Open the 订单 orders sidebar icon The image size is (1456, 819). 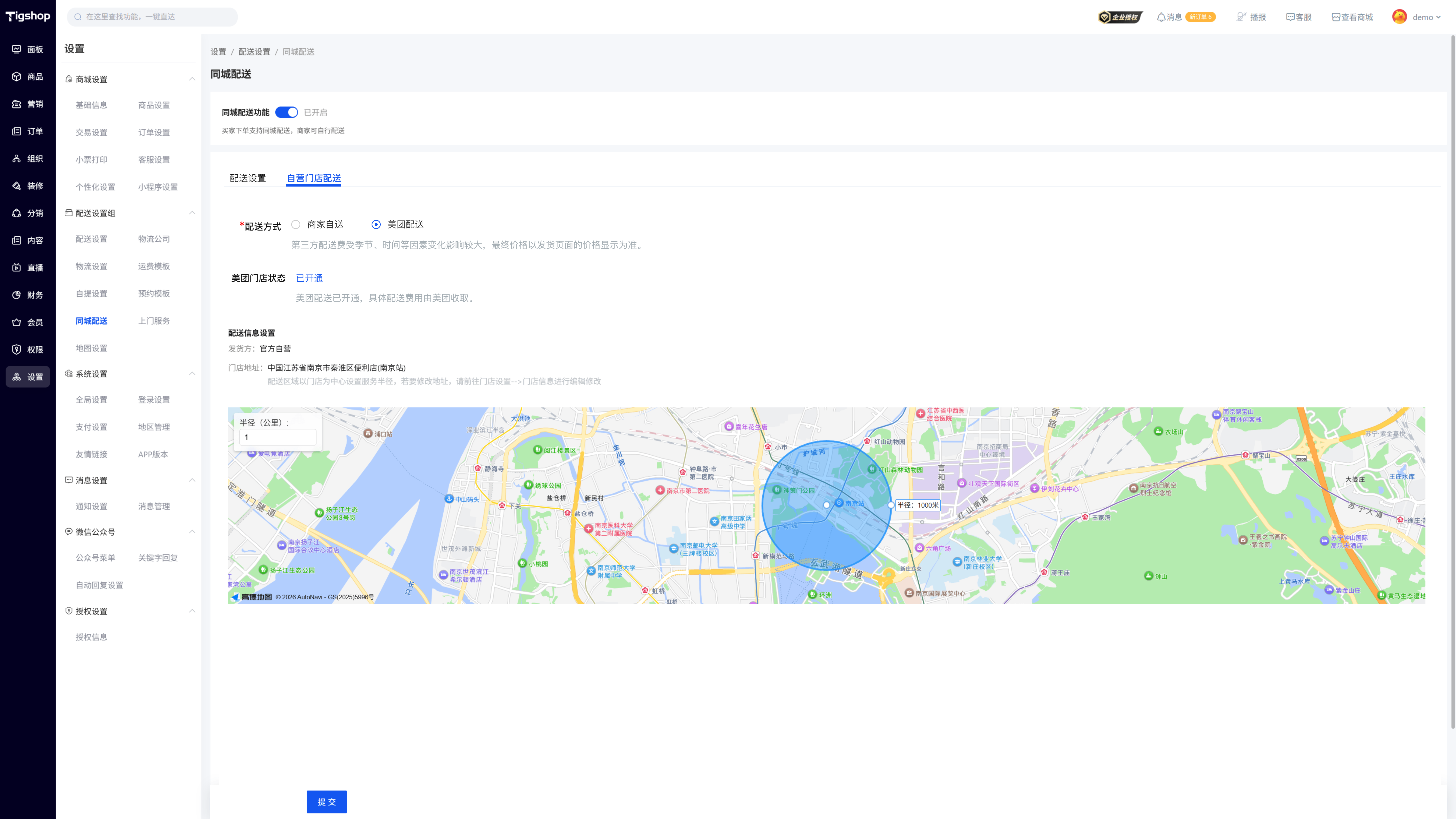(x=16, y=131)
